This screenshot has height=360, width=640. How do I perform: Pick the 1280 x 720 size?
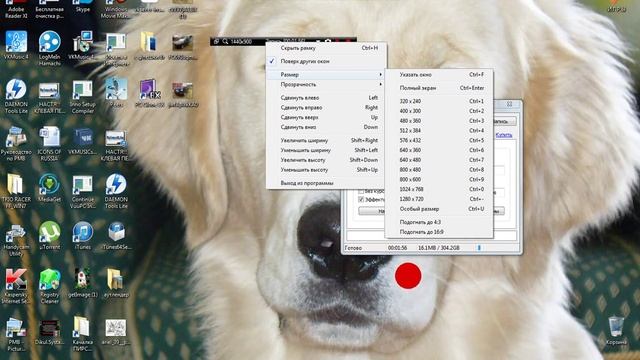click(x=439, y=199)
